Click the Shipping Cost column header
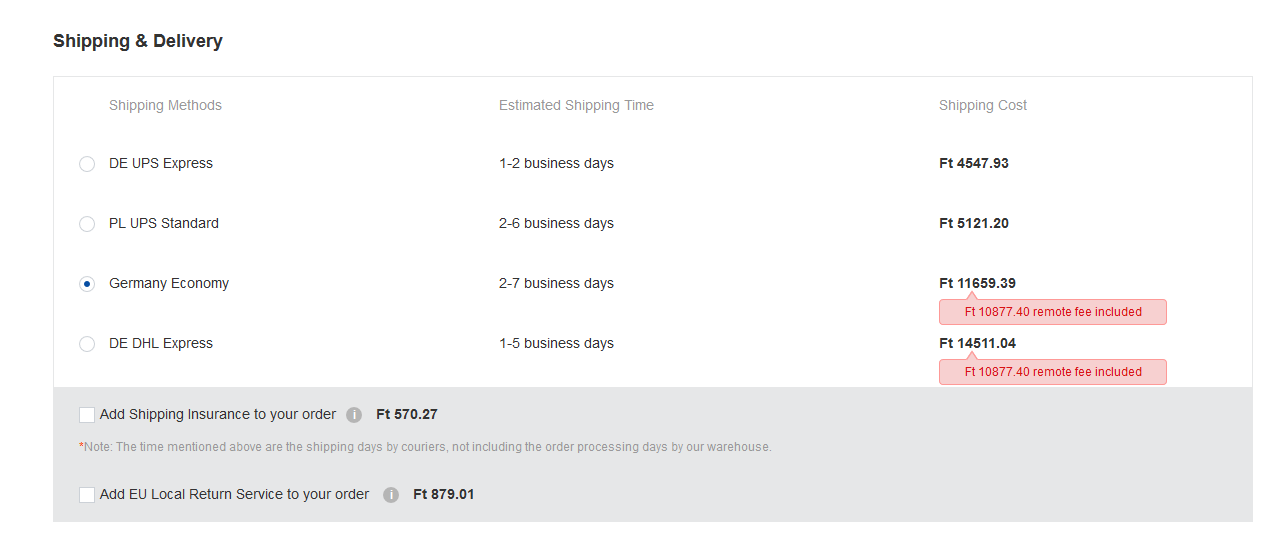 [x=983, y=105]
